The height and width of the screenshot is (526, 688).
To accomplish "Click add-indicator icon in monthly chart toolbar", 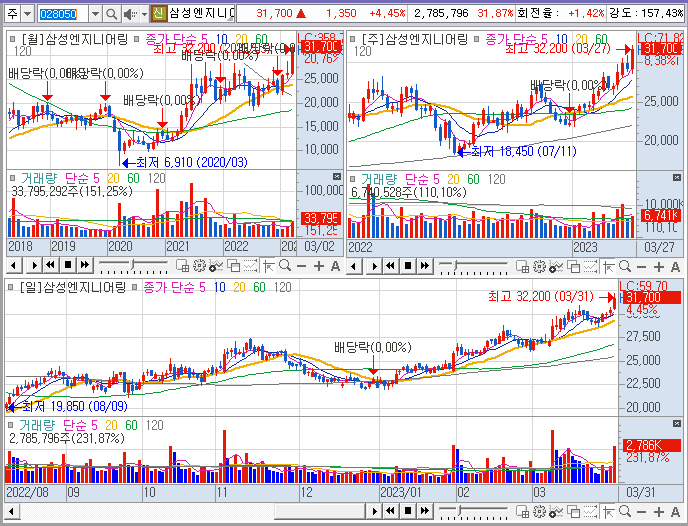I will [216, 266].
